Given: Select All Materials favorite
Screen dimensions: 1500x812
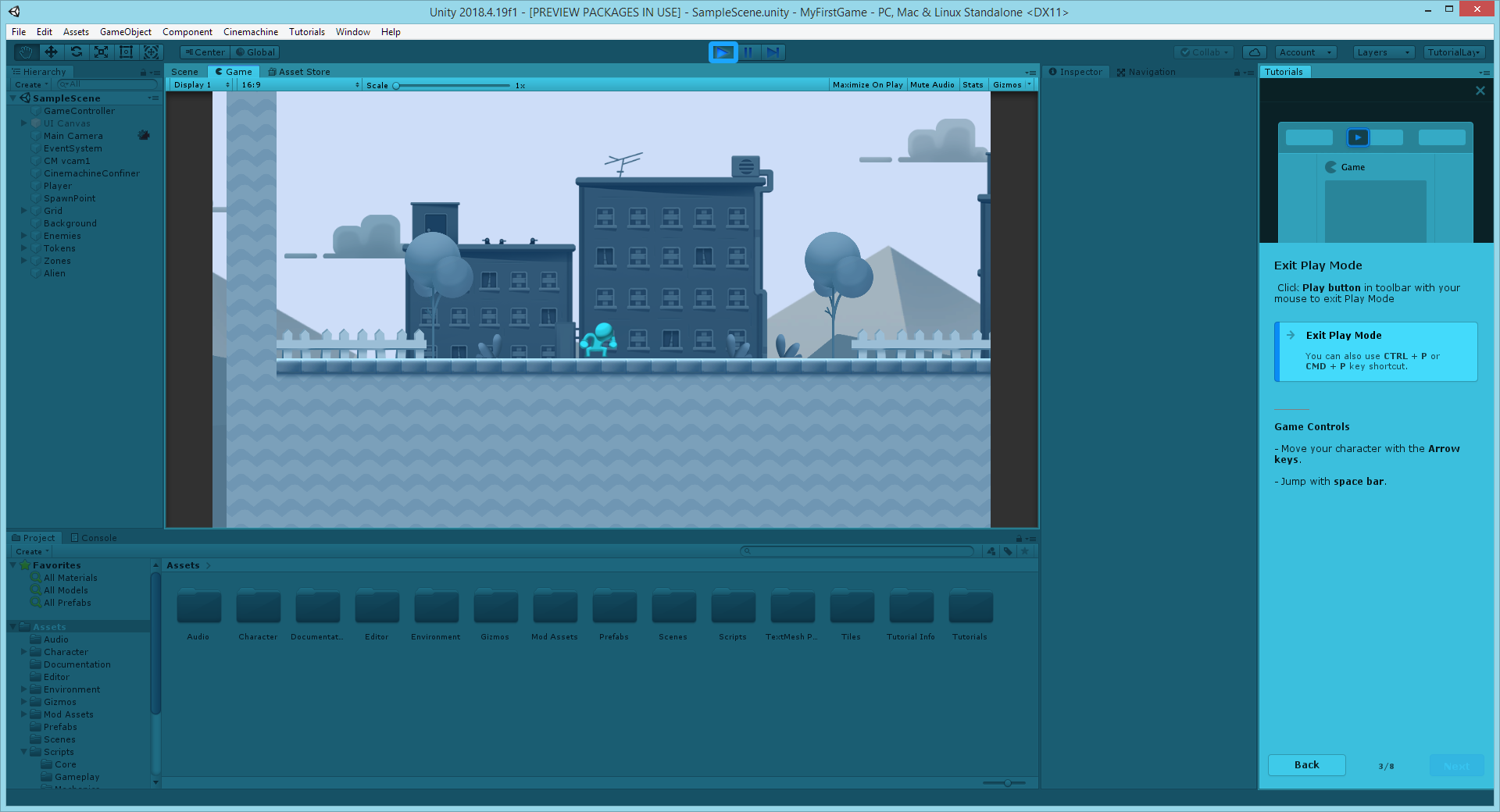Looking at the screenshot, I should click(70, 578).
